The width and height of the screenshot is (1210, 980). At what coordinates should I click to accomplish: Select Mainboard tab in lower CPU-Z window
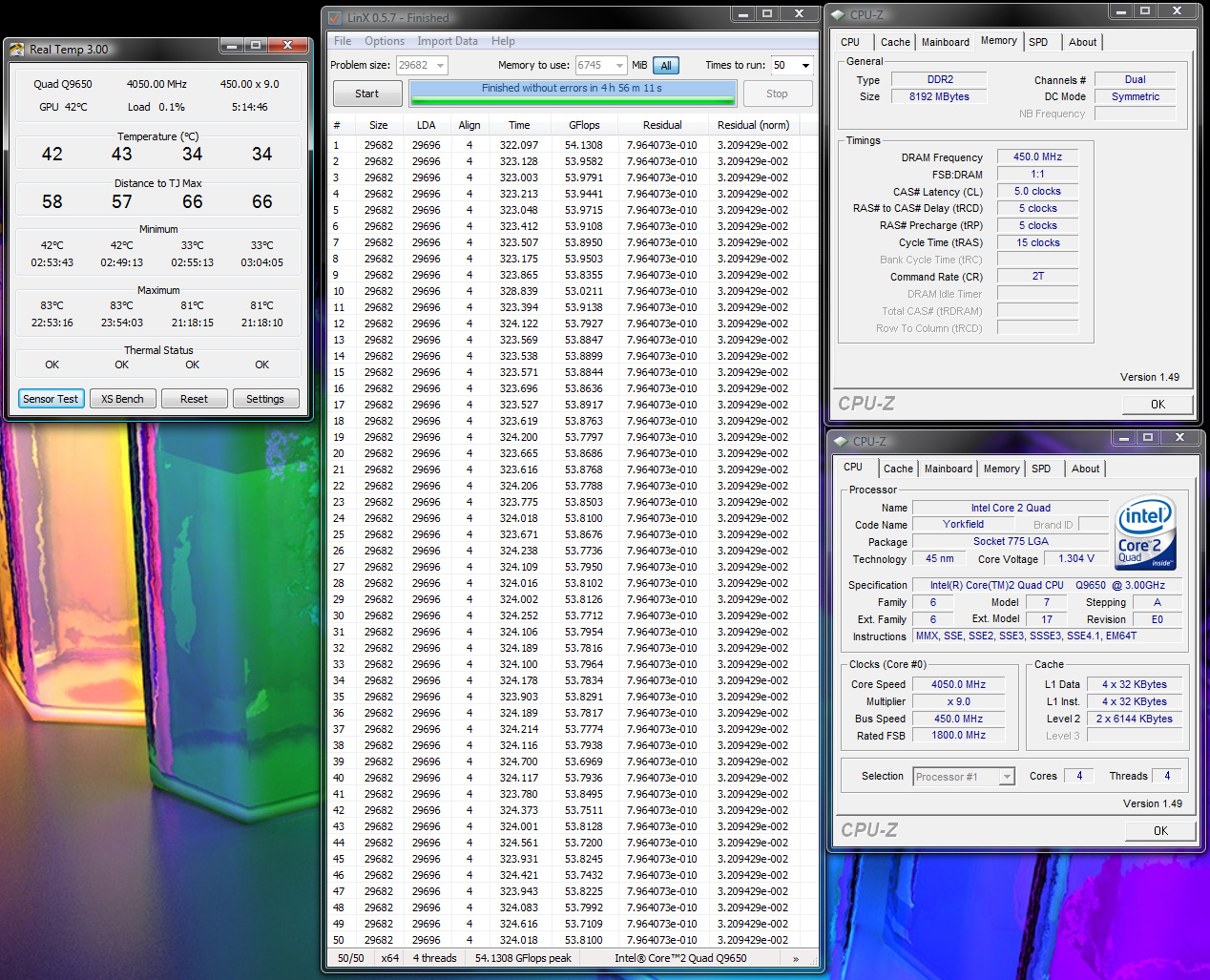948,469
